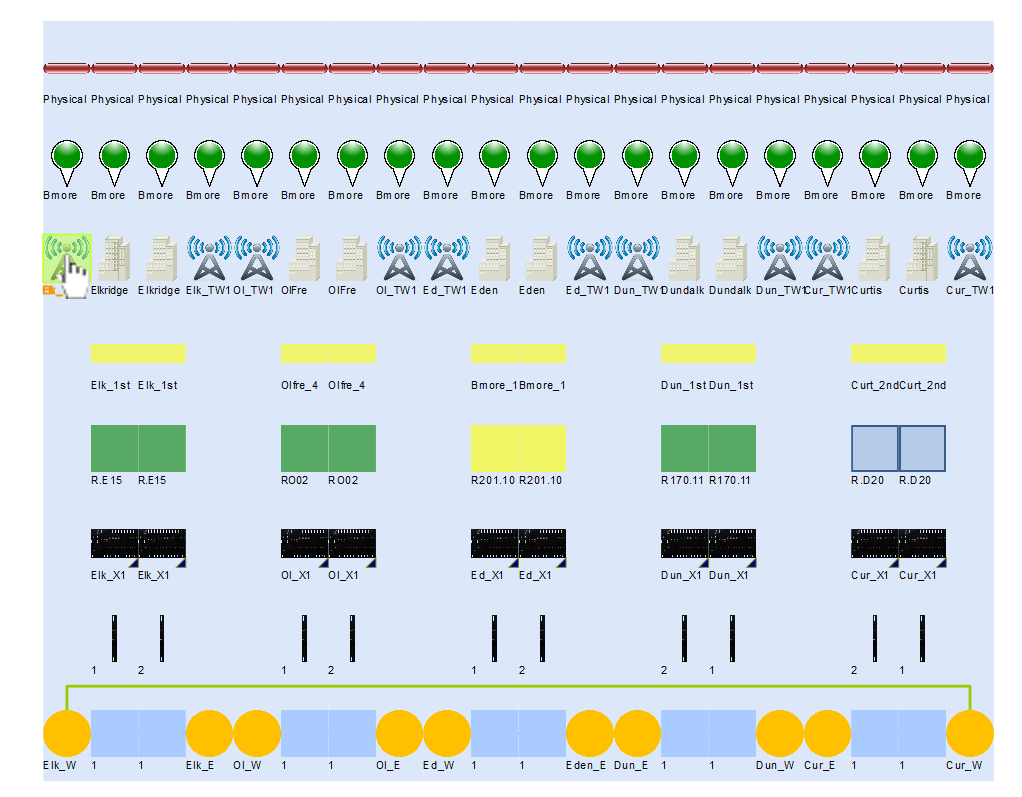Click the Dun_E orange circle node
The width and height of the screenshot is (1022, 797).
click(636, 734)
